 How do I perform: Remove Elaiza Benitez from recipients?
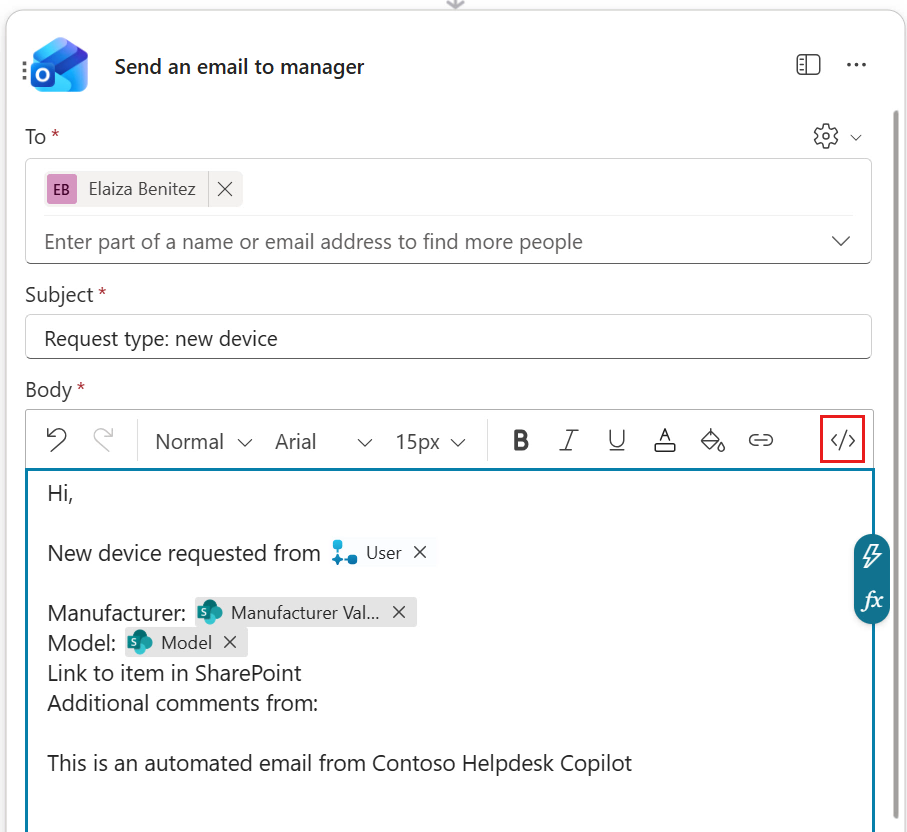pos(224,189)
